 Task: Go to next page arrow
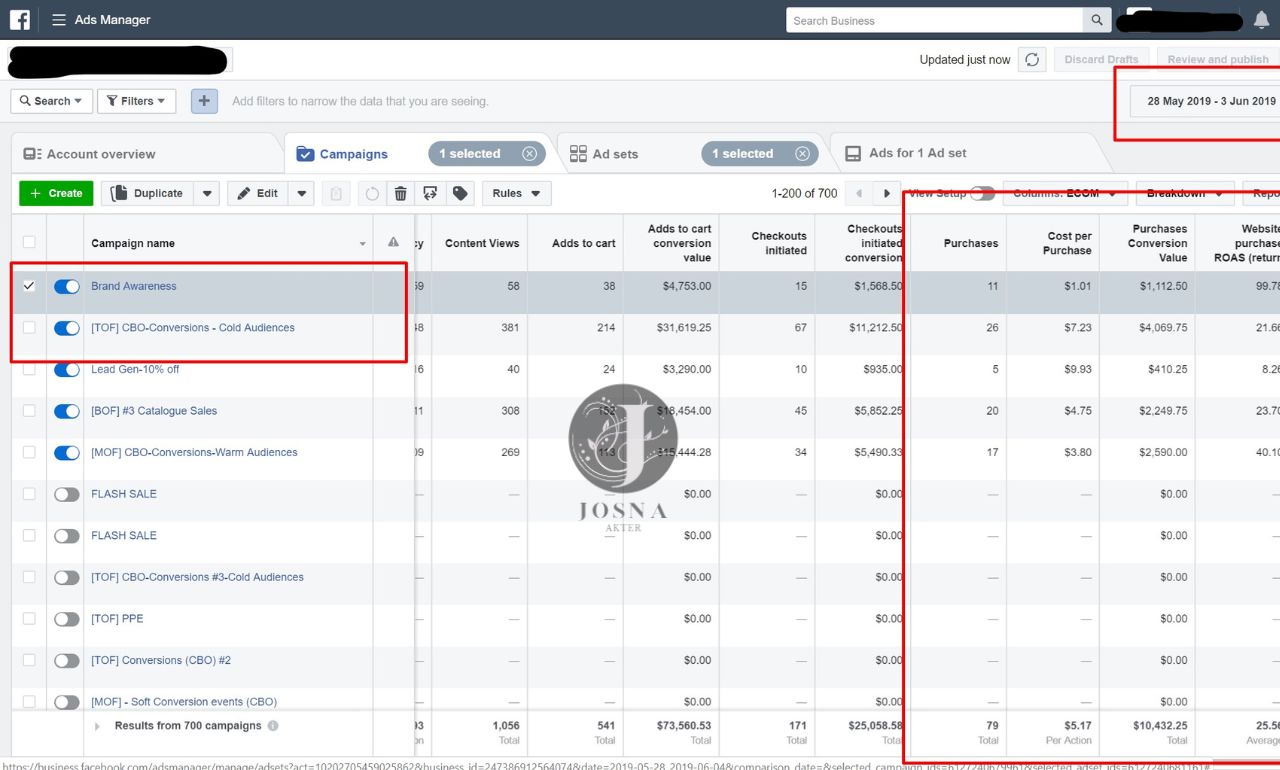click(885, 193)
